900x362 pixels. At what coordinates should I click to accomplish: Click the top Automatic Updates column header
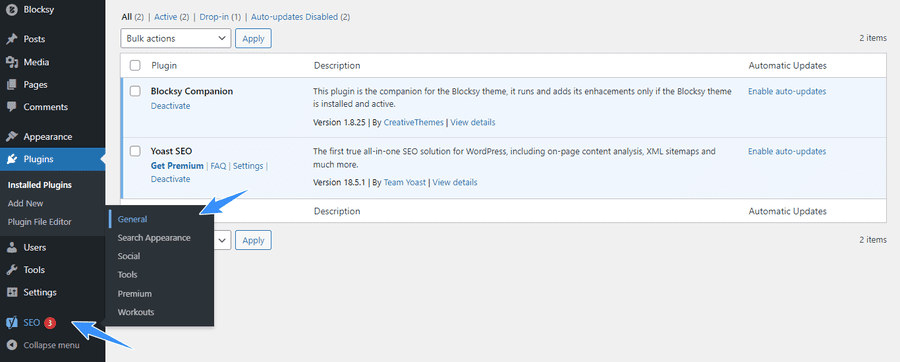788,65
